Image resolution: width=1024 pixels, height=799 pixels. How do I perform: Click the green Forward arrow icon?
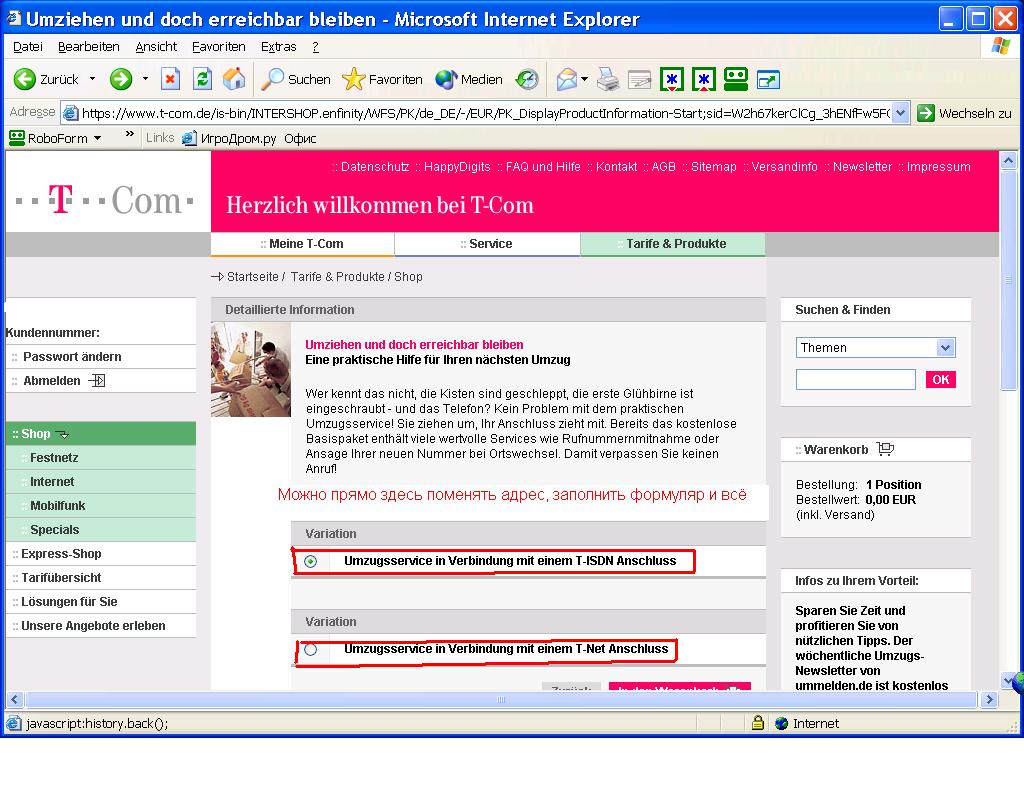click(121, 79)
